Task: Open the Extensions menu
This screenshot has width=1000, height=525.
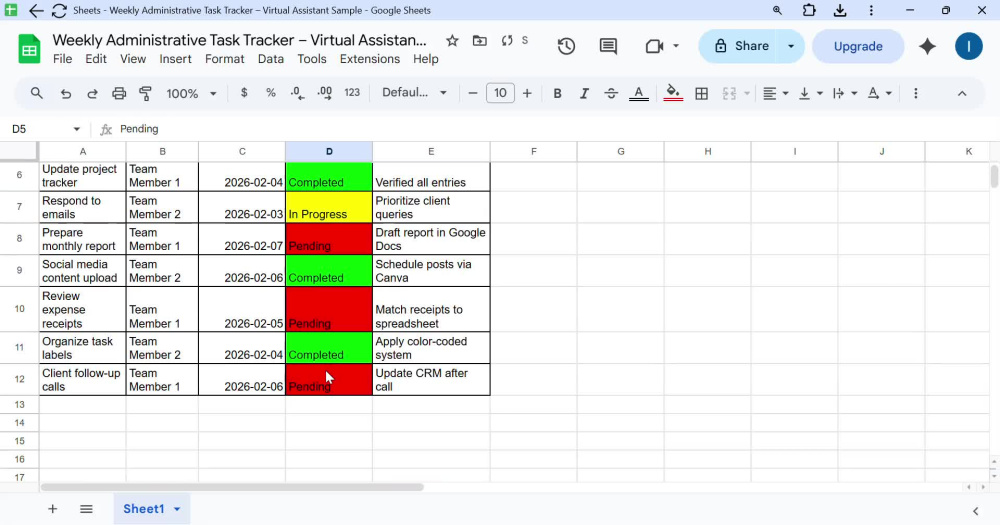Action: (x=370, y=59)
